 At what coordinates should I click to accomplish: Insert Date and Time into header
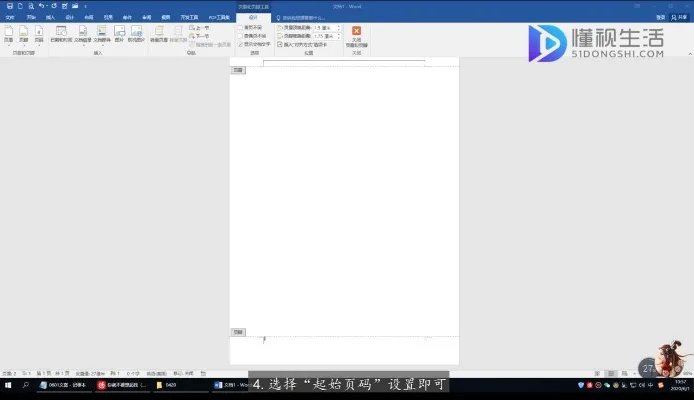(x=61, y=33)
